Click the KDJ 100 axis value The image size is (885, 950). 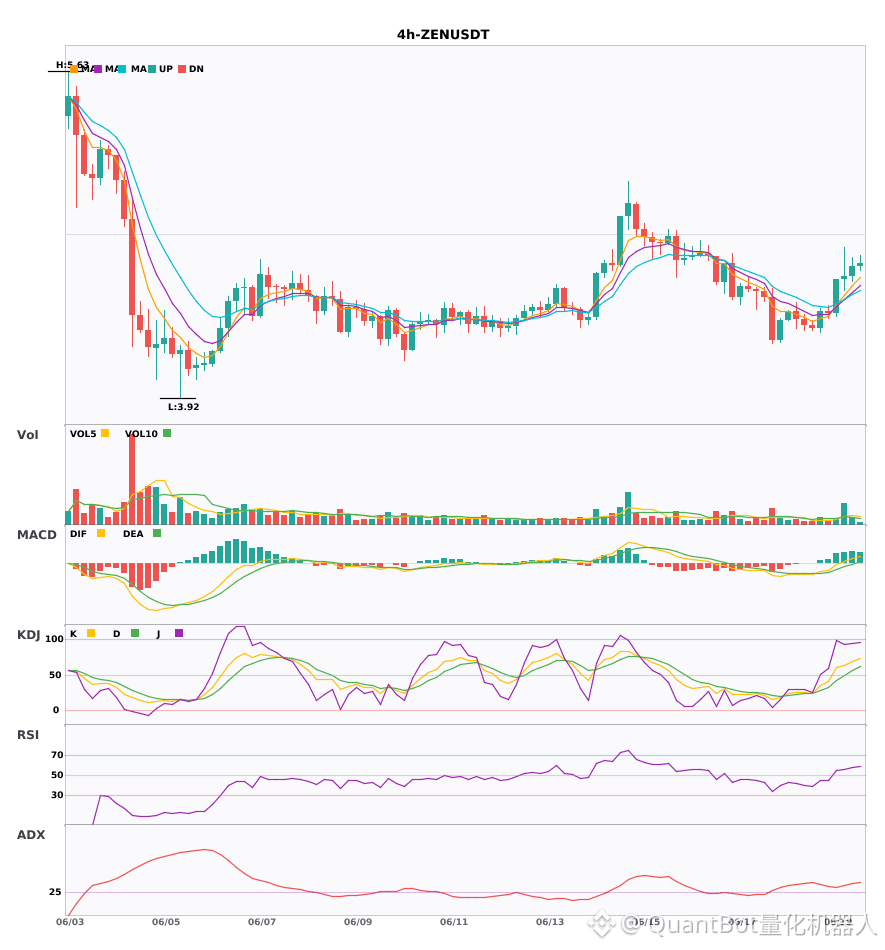(54, 639)
